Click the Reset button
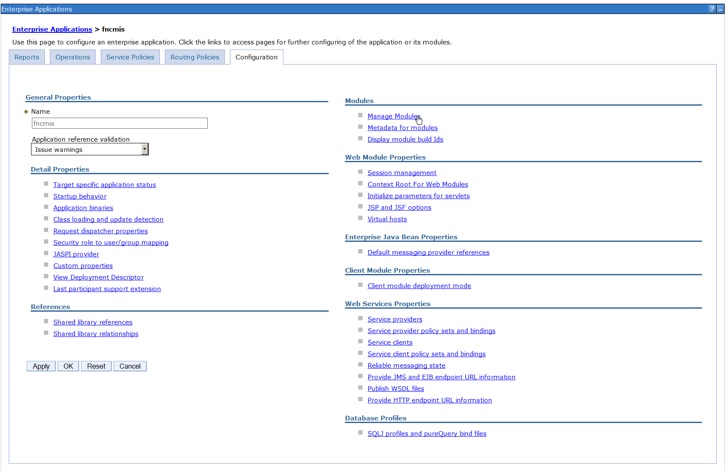Viewport: 727px width, 471px height. click(x=96, y=366)
